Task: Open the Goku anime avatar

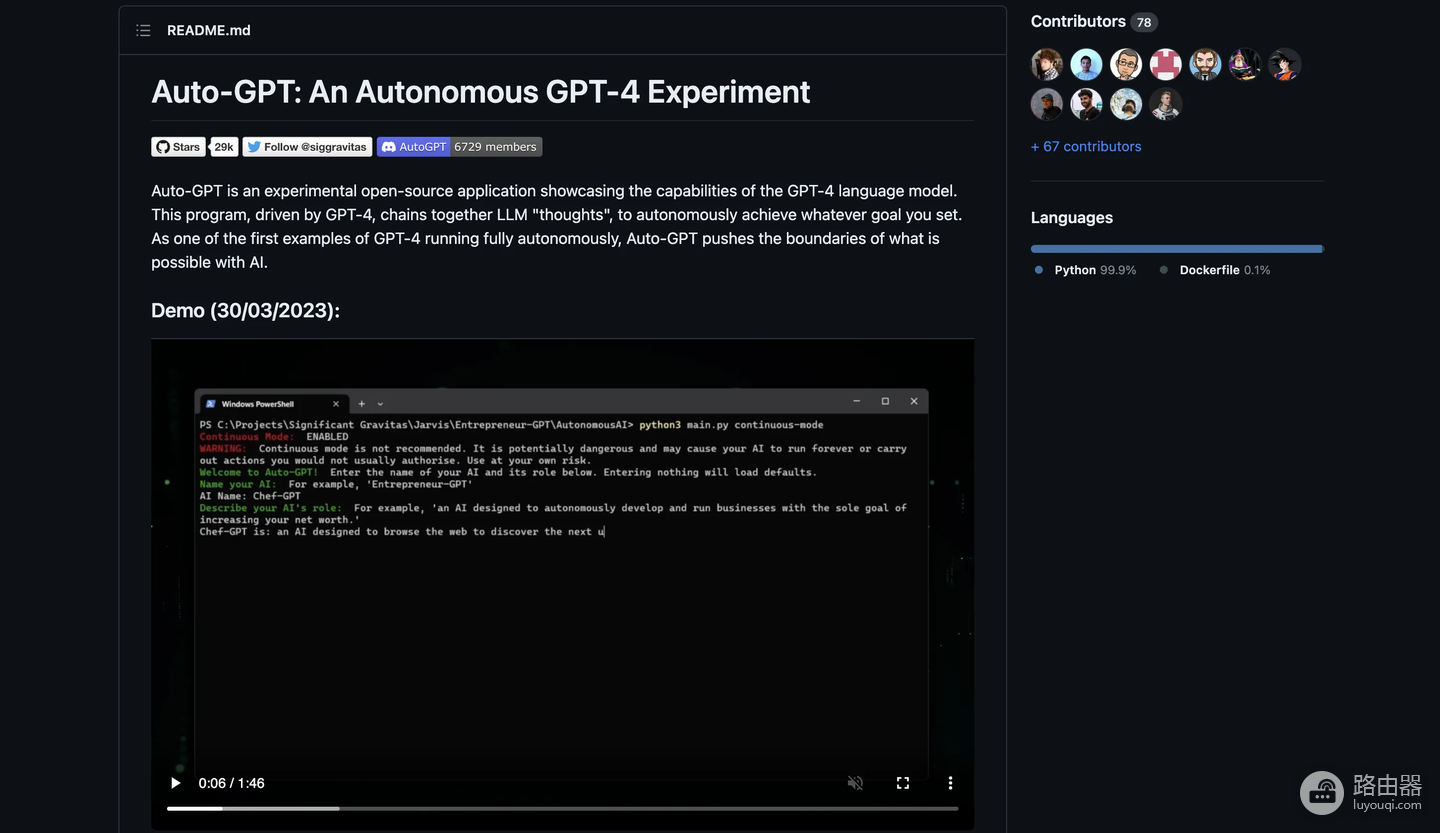Action: [1284, 65]
